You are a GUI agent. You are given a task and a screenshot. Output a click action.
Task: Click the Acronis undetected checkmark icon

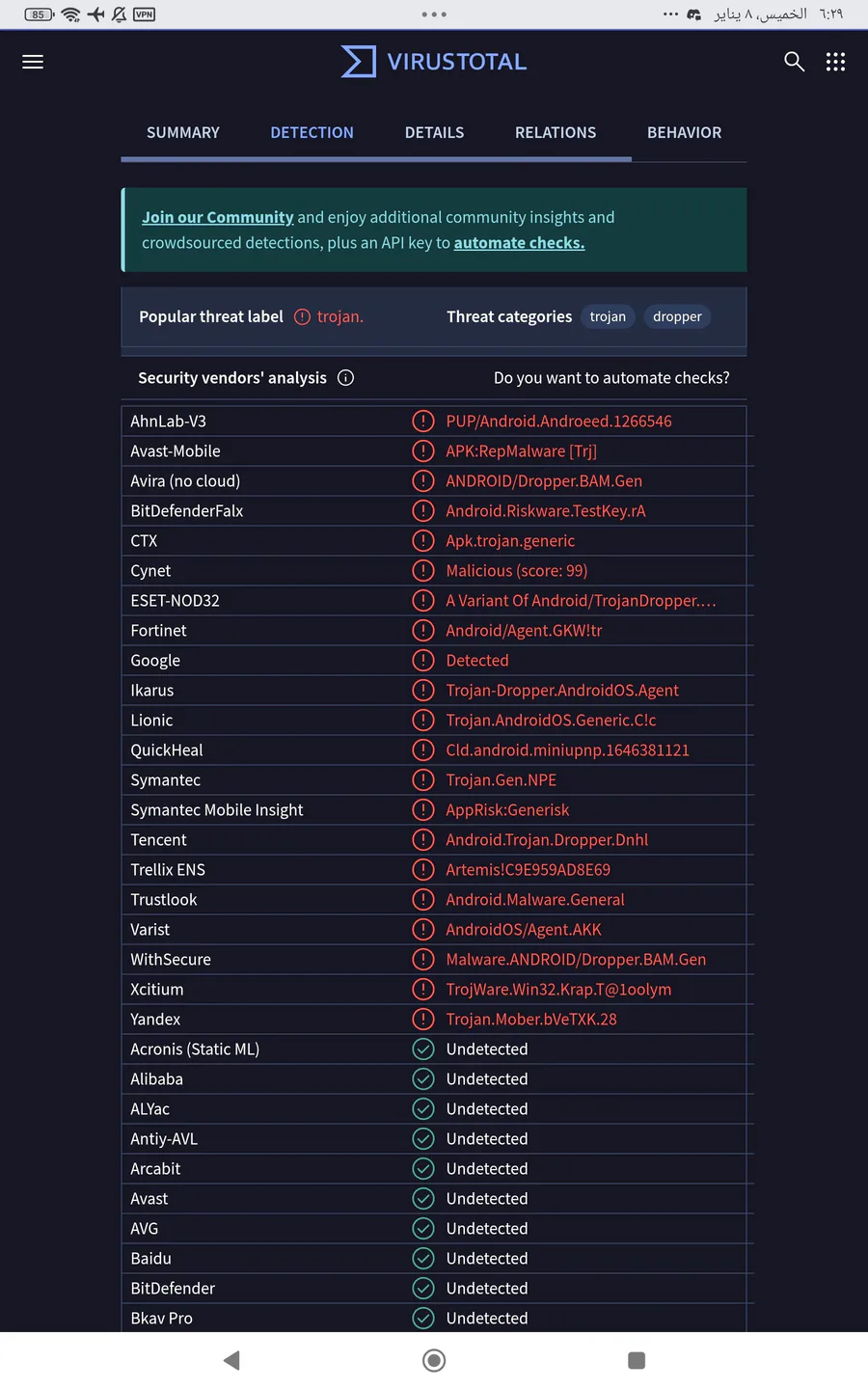pyautogui.click(x=422, y=1049)
